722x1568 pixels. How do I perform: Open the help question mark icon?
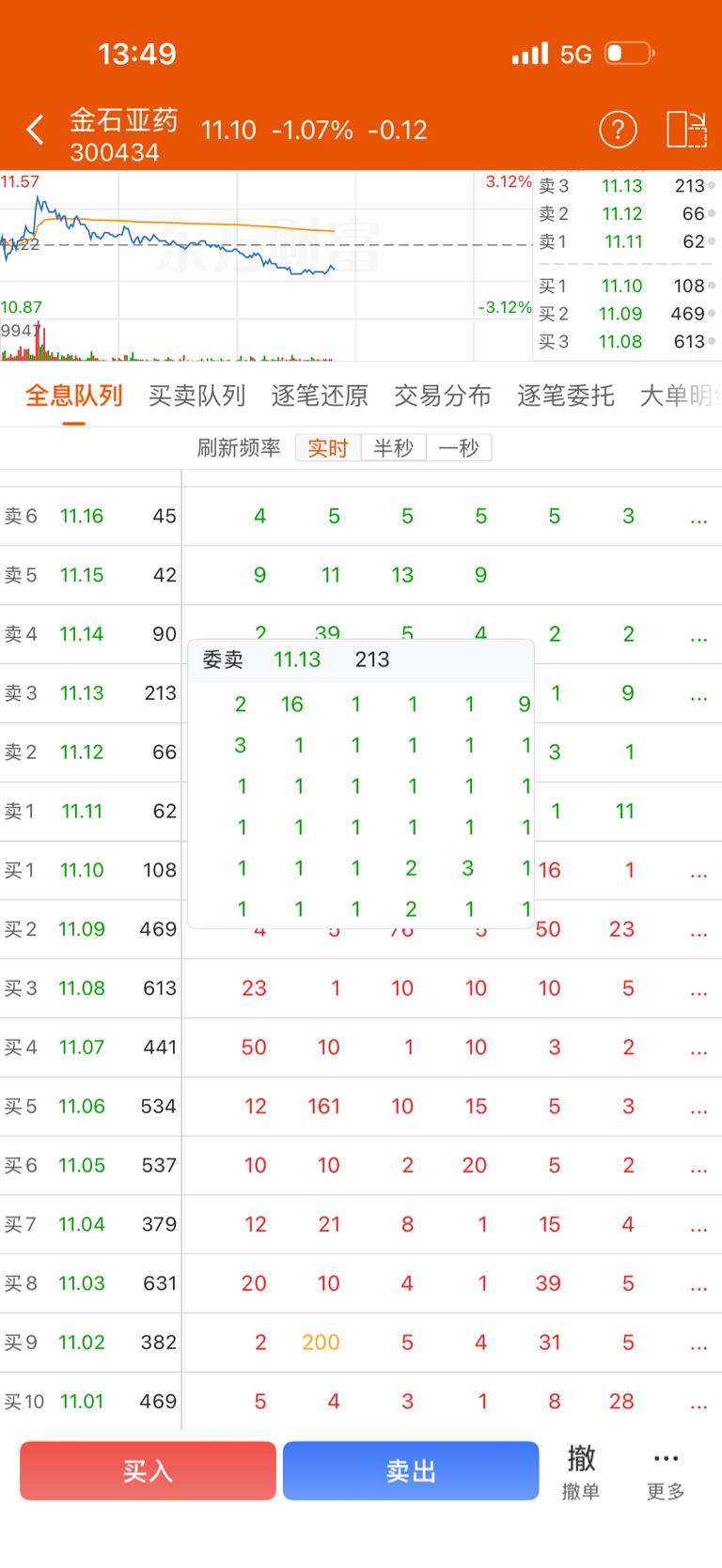point(618,130)
